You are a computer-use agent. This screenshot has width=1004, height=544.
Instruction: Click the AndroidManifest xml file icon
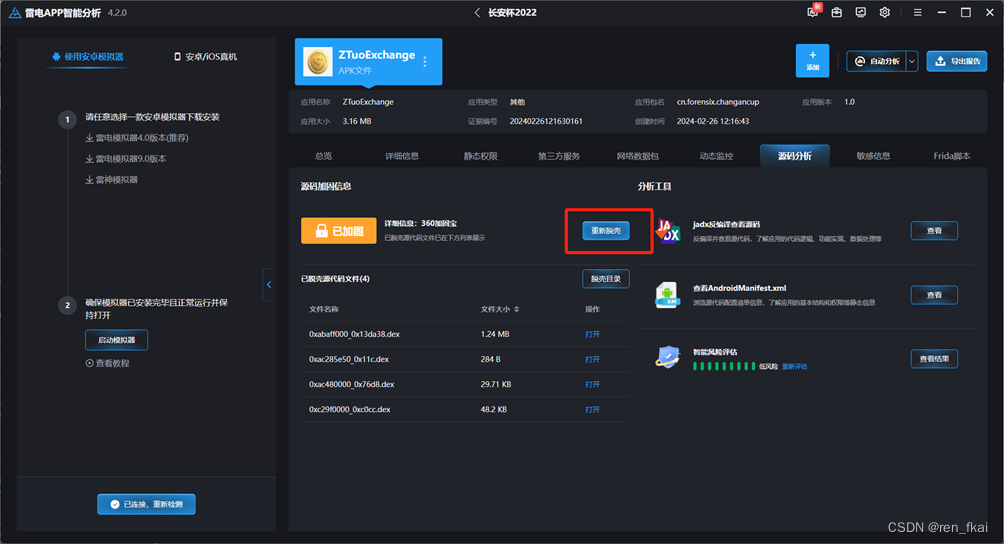point(668,294)
